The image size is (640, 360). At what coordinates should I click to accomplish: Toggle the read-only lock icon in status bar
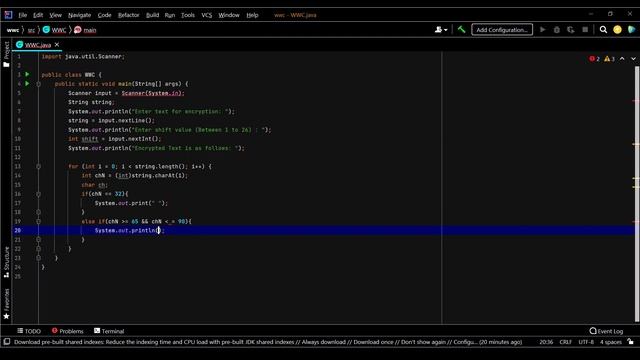tap(631, 342)
